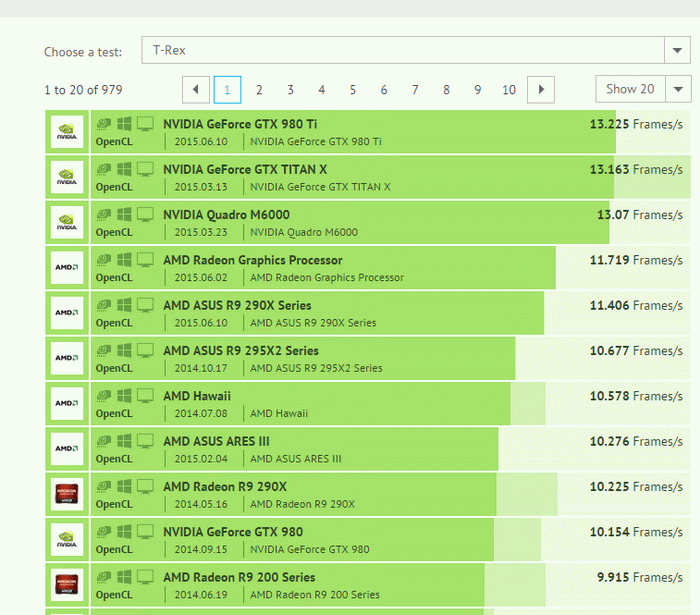The image size is (700, 615).
Task: Open NVIDIA Quadro M6000 result title
Action: coord(226,215)
